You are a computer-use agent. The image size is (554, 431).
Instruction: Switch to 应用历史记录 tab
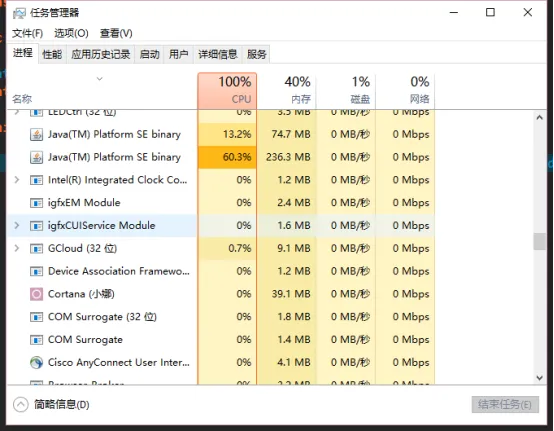tap(101, 54)
